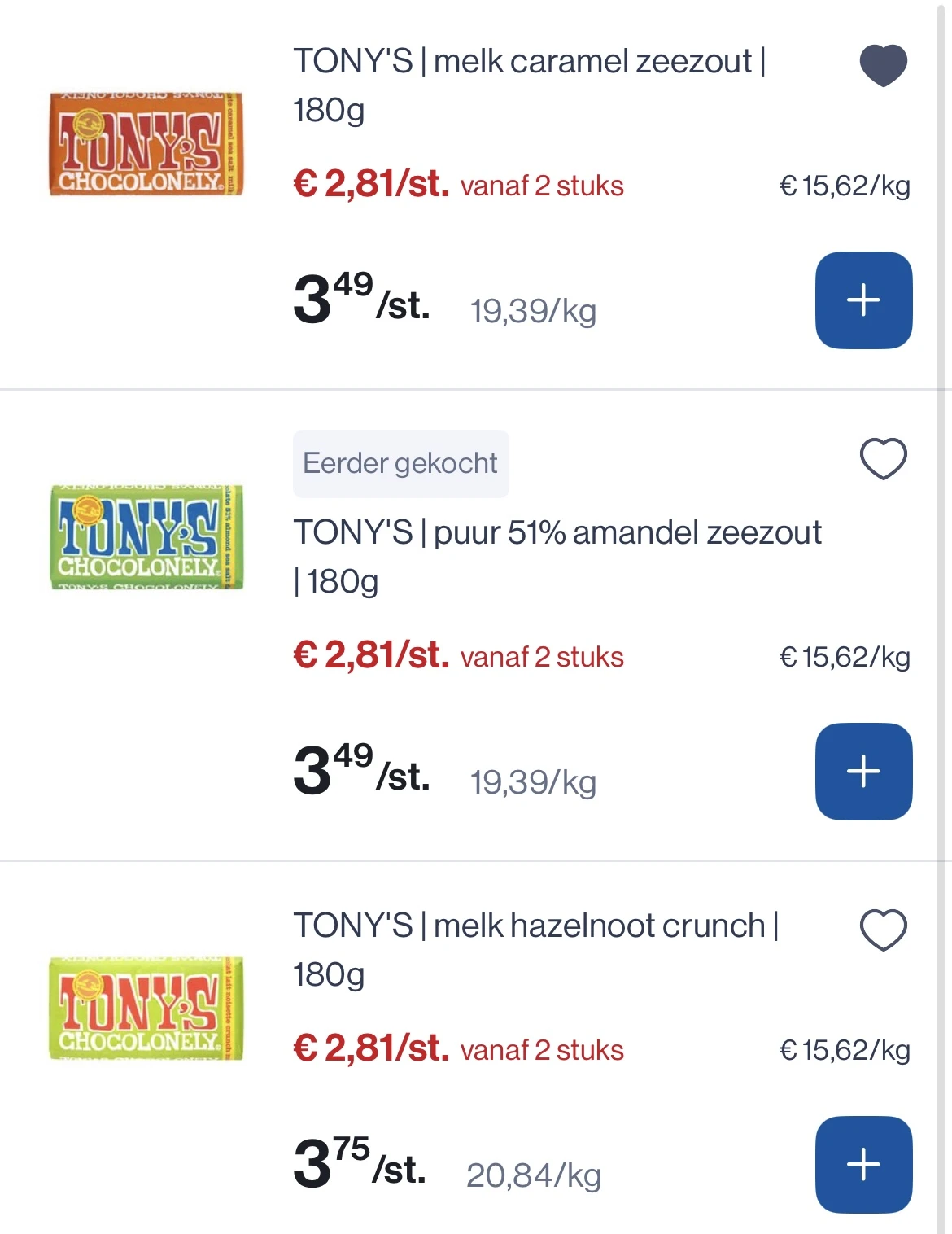Click the 3,49/st. price of amandel zeezout

[x=361, y=770]
